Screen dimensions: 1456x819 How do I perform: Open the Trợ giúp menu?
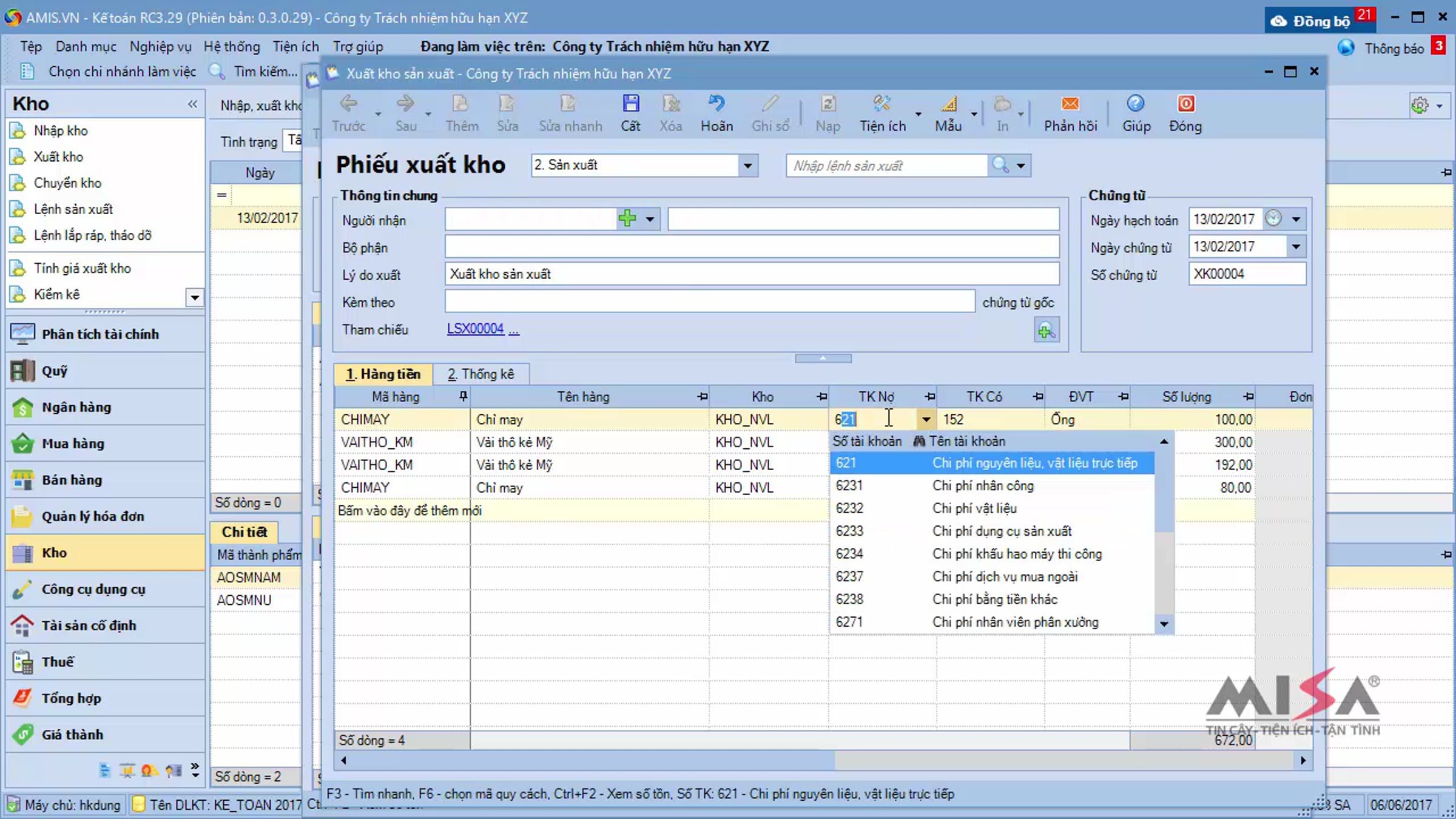pyautogui.click(x=358, y=47)
